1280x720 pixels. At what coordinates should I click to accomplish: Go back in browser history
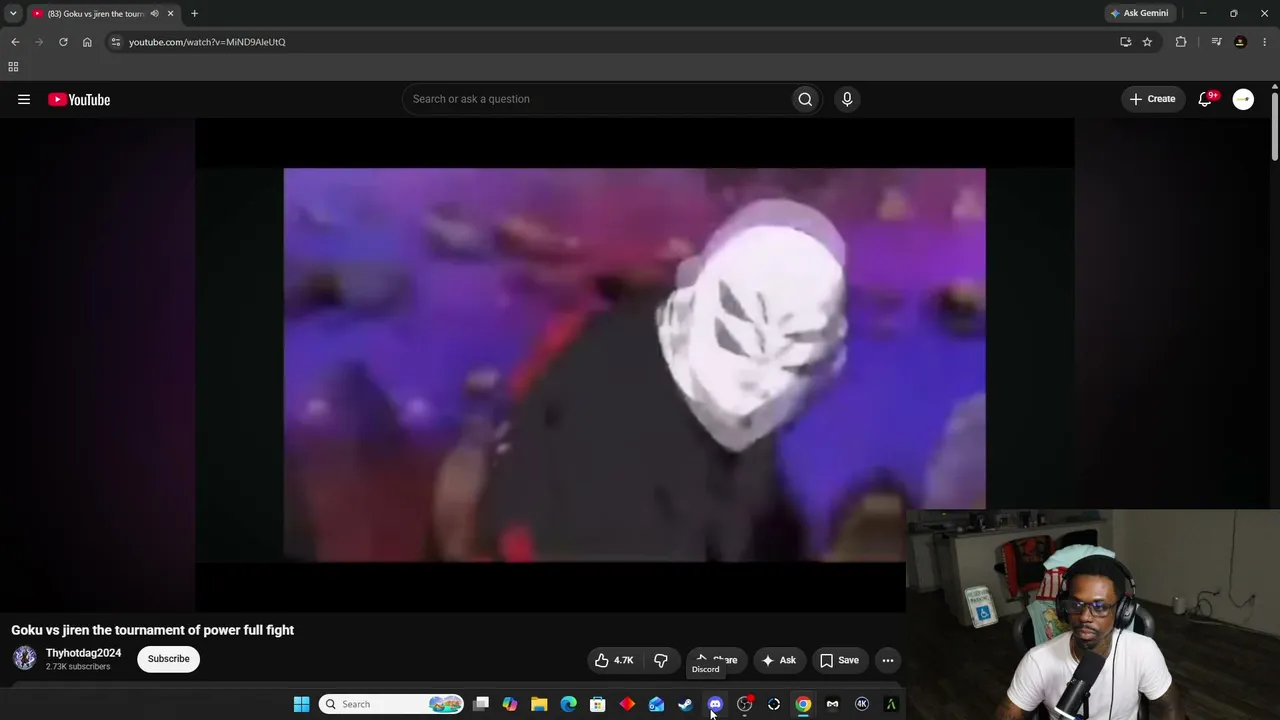coord(15,42)
